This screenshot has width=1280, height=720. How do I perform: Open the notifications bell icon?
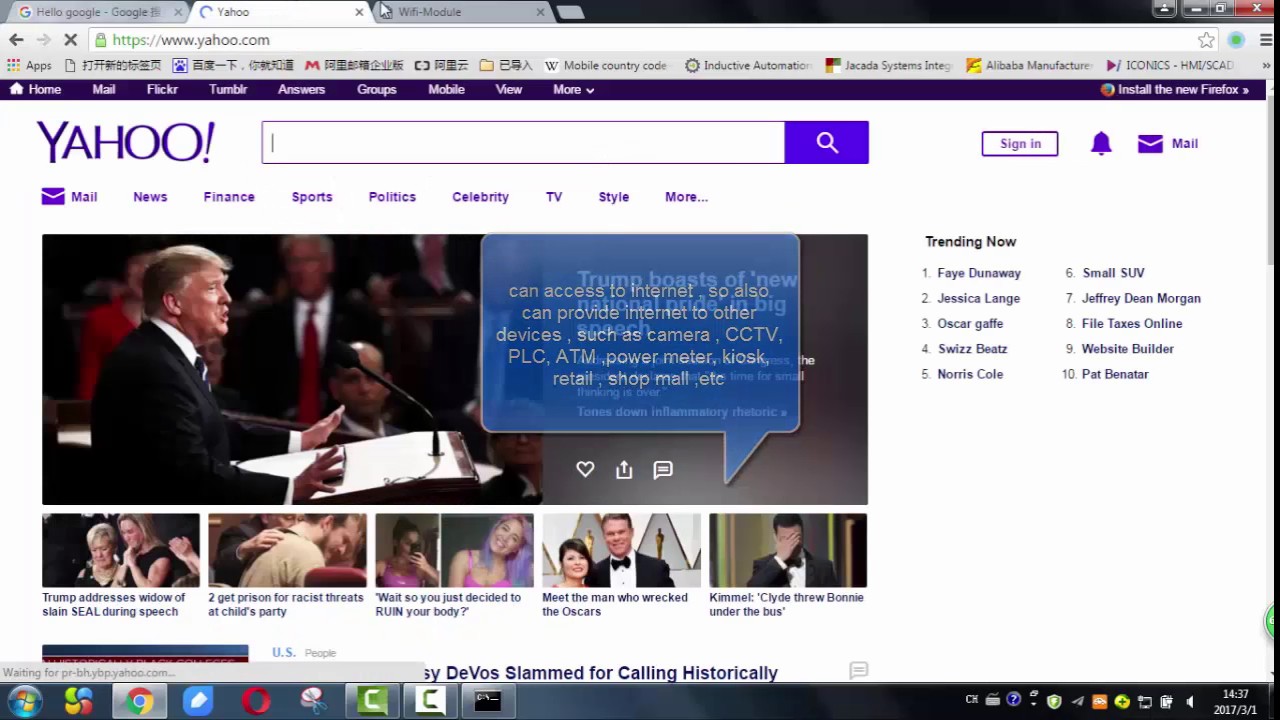click(1101, 143)
